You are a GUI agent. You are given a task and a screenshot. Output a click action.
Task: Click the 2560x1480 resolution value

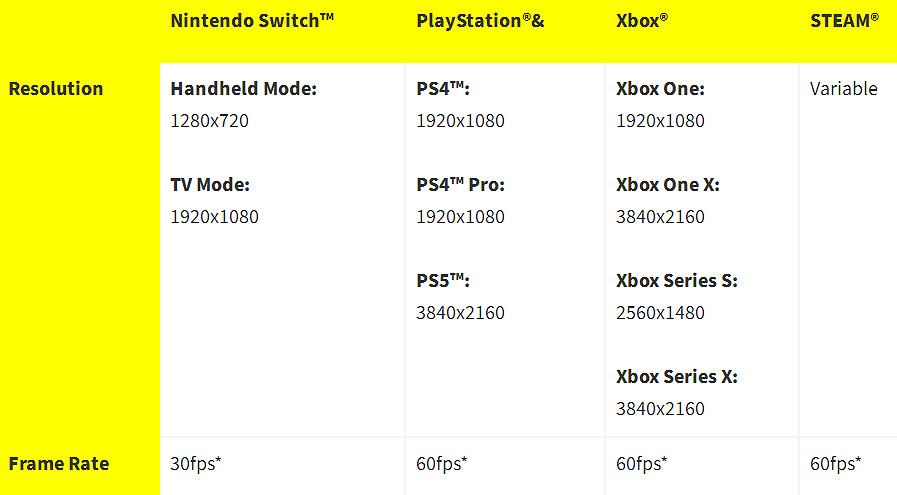[661, 313]
